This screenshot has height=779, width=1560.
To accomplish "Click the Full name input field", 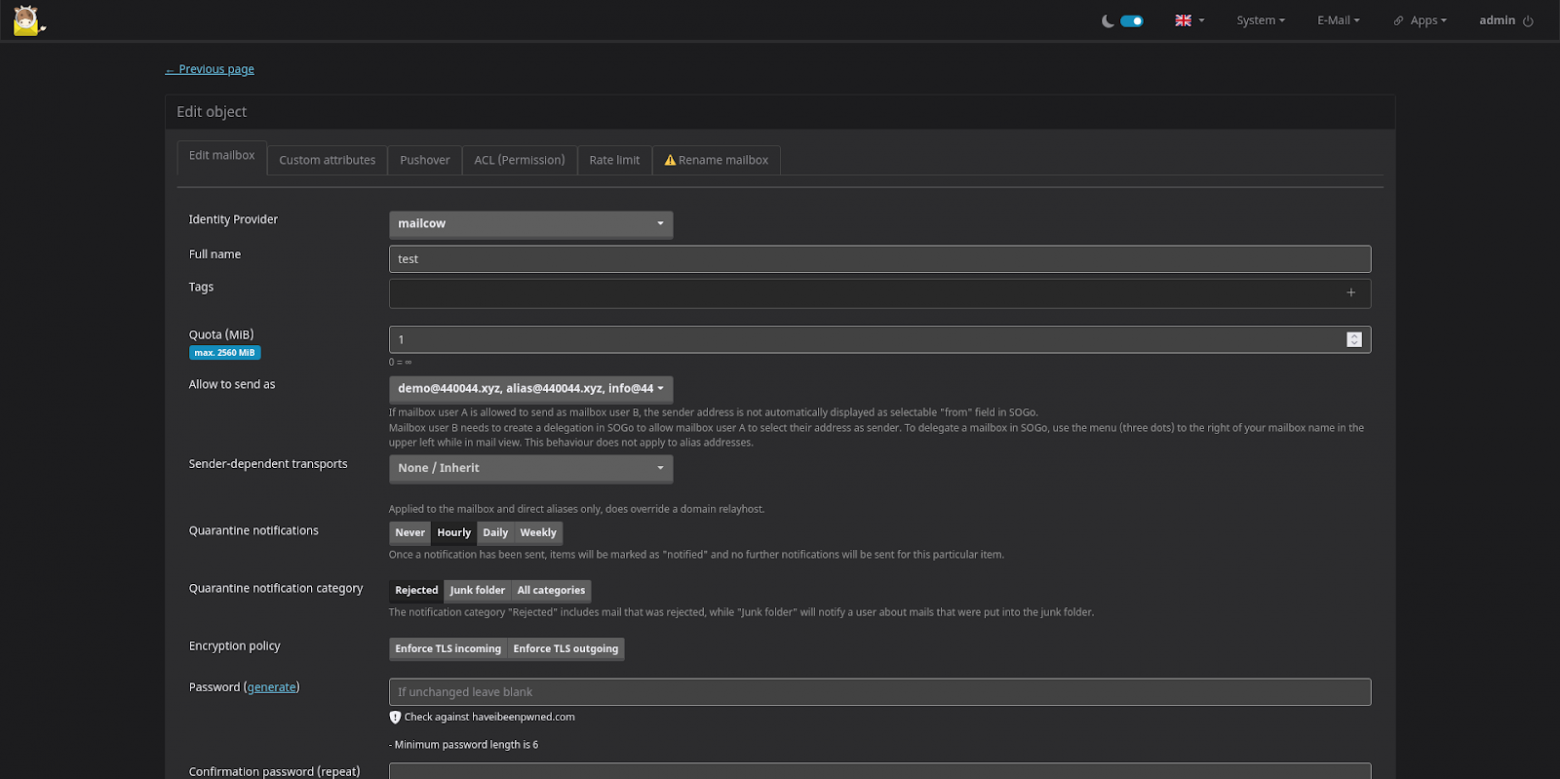I will 879,259.
